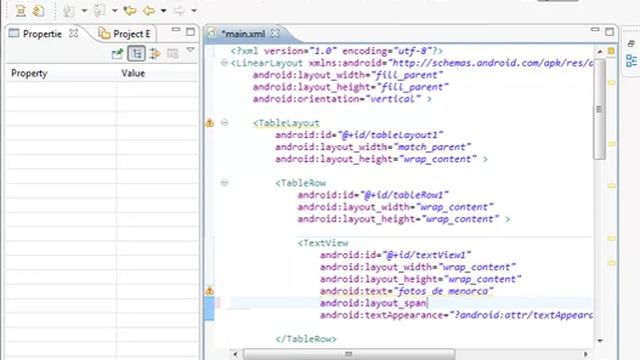
Task: Click the horizontal scrollbar right arrow
Action: point(586,354)
